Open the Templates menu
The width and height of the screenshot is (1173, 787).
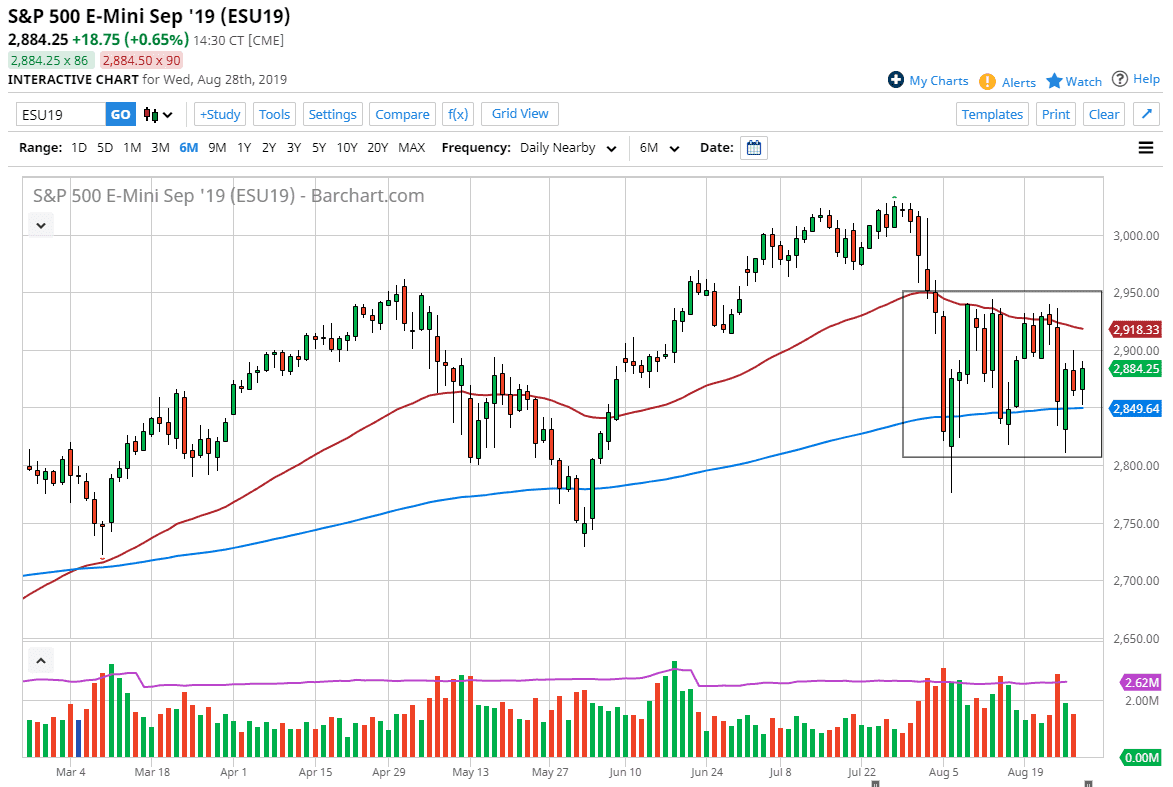tap(992, 114)
